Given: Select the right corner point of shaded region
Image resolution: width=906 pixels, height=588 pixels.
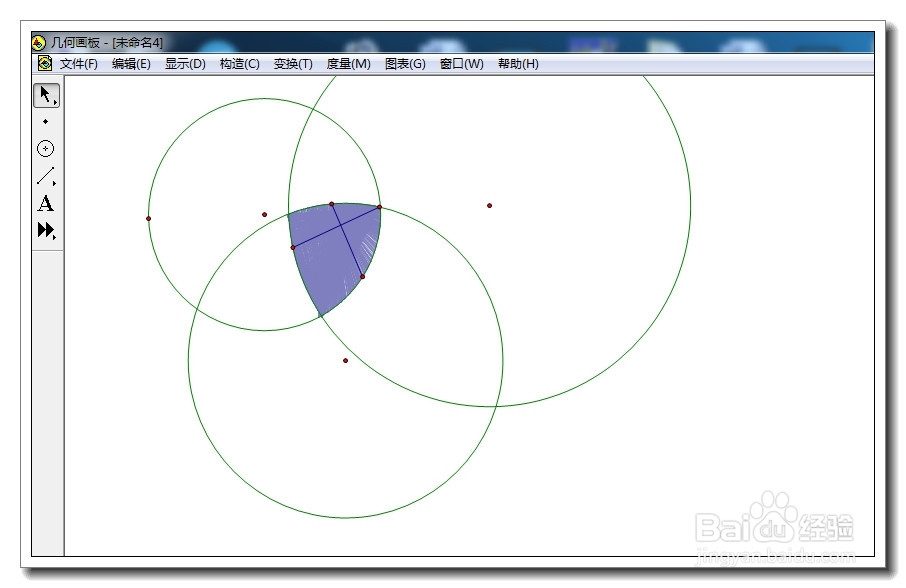Looking at the screenshot, I should click(x=380, y=207).
